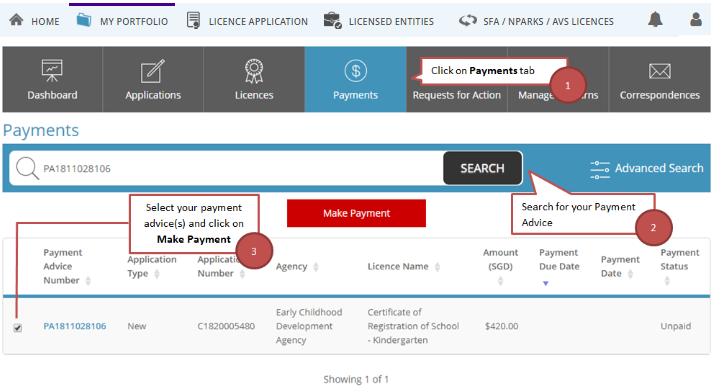Viewport: 711px width, 388px height.
Task: Sort by Amount (SGD) column arrows
Action: tap(501, 281)
